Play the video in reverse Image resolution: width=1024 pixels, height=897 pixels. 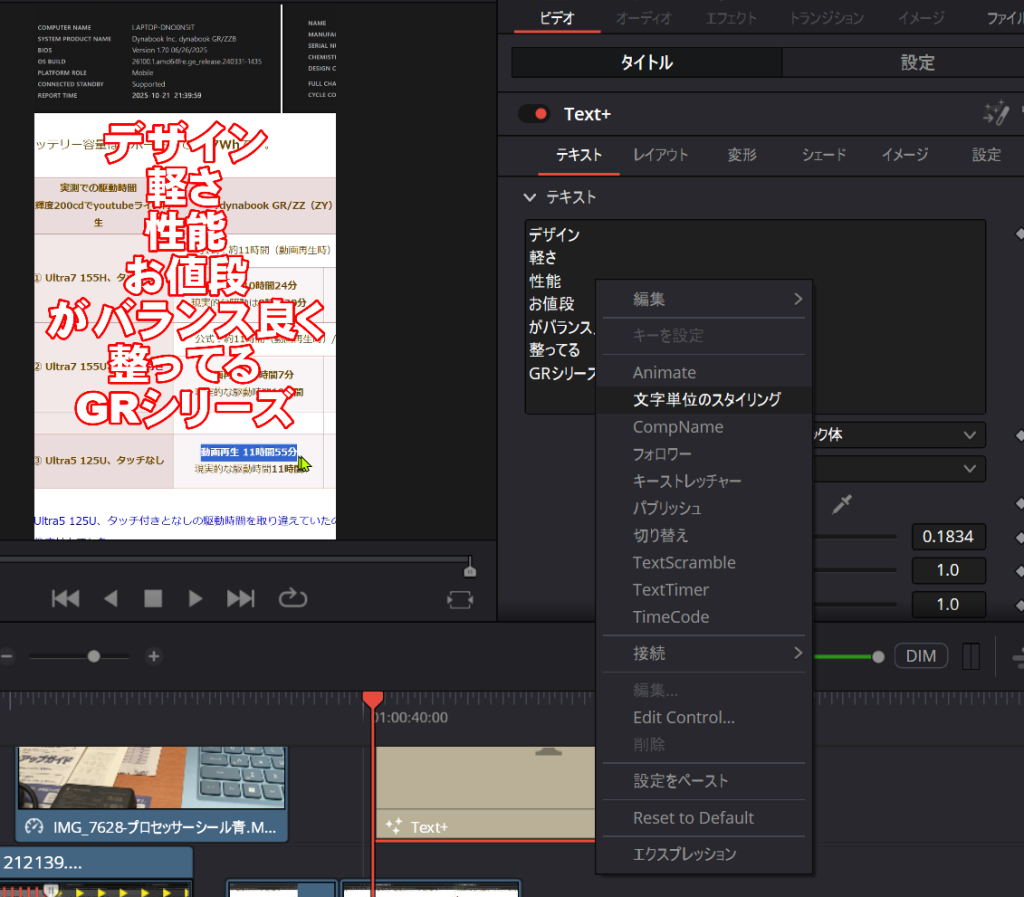(111, 598)
